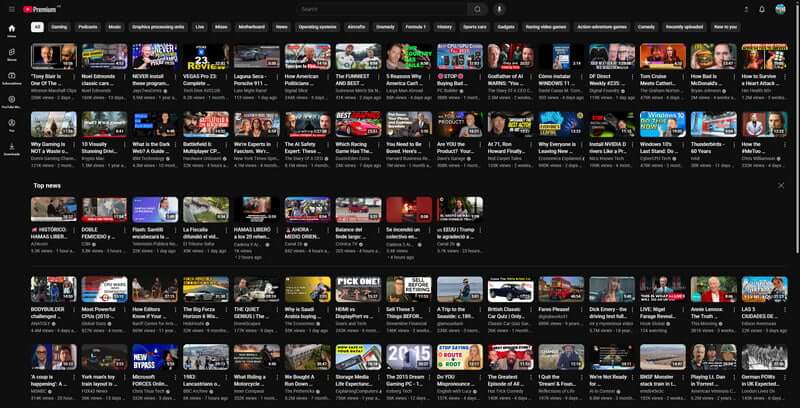Click the magnifier search button

coord(477,9)
